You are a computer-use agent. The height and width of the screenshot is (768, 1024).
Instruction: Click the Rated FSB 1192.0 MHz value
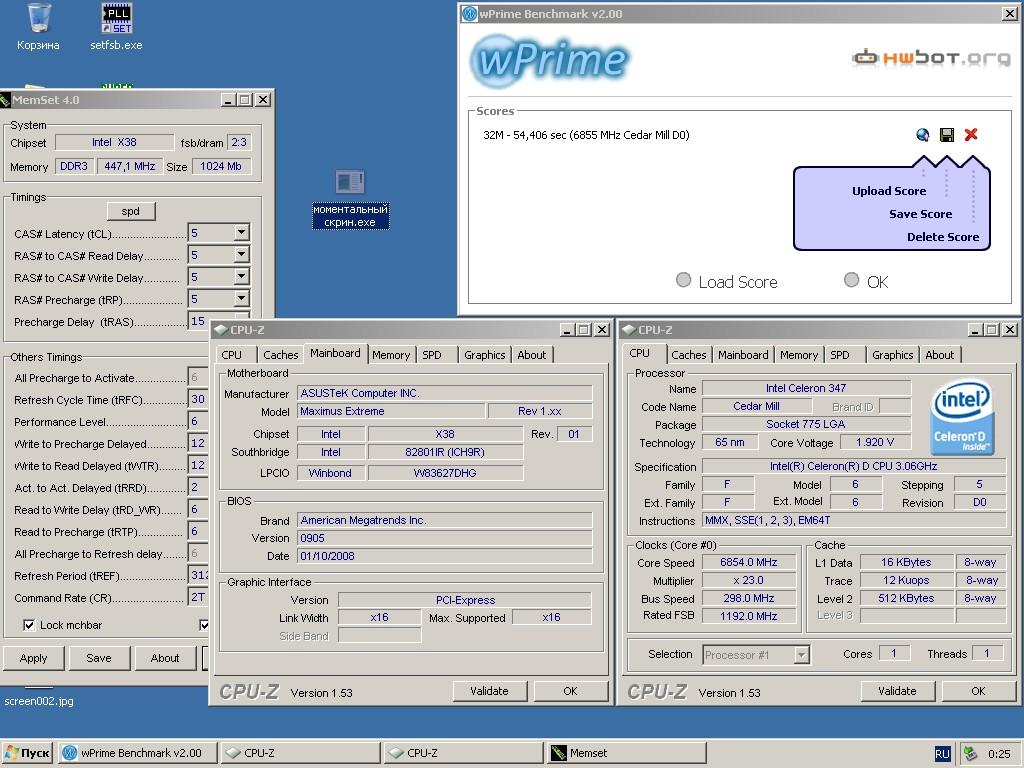tap(748, 616)
